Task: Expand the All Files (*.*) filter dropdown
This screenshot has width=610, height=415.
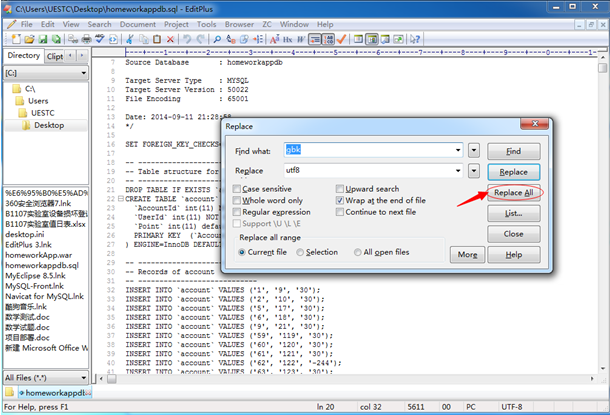Action: pyautogui.click(x=83, y=377)
